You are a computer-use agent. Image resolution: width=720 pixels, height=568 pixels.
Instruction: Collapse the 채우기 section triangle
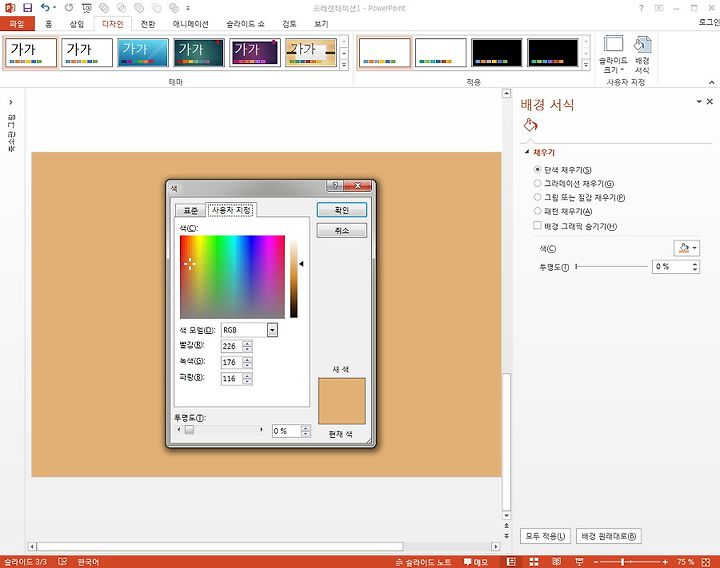coord(527,152)
